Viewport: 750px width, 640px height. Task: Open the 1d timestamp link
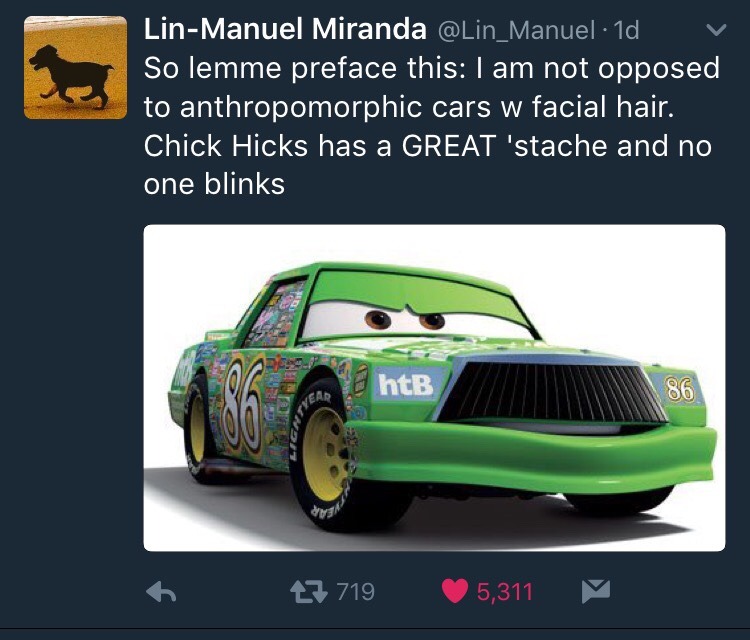click(626, 31)
